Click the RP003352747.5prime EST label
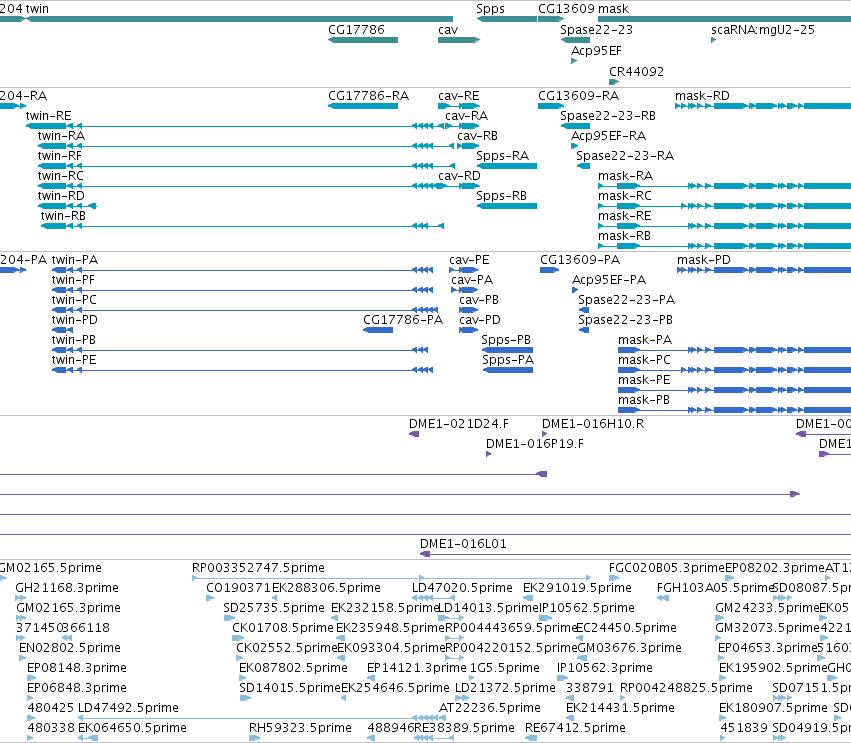Viewport: 851px width, 743px height. (x=258, y=568)
